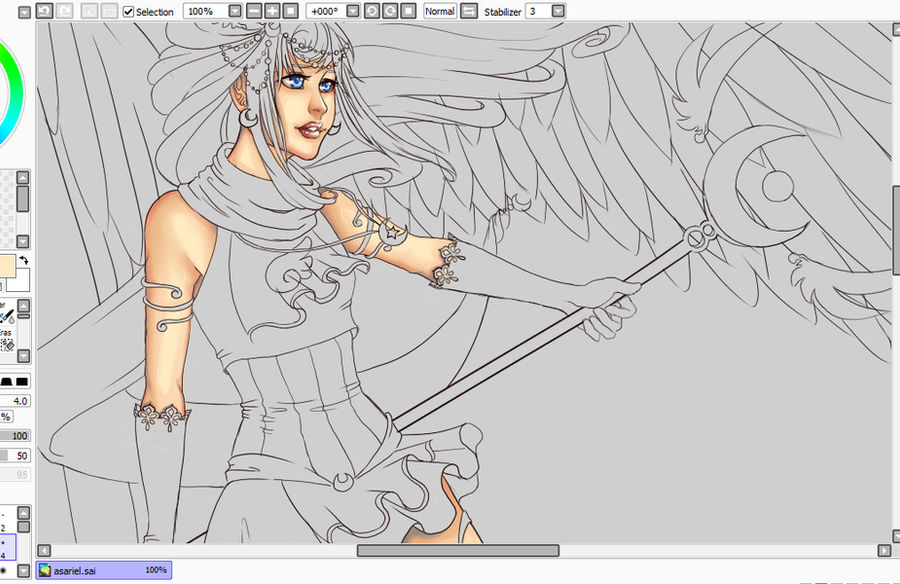Click the Redo icon on the toolbar
Image resolution: width=900 pixels, height=584 pixels.
(x=65, y=10)
